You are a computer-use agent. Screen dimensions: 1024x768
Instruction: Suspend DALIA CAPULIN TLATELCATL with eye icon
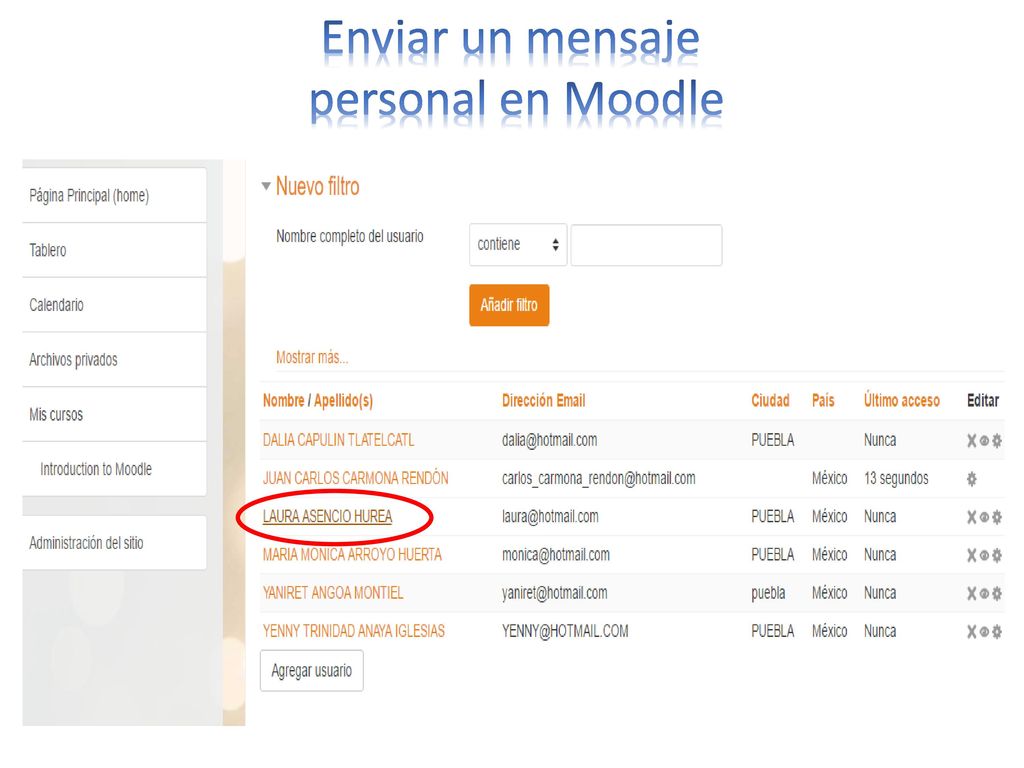click(984, 441)
